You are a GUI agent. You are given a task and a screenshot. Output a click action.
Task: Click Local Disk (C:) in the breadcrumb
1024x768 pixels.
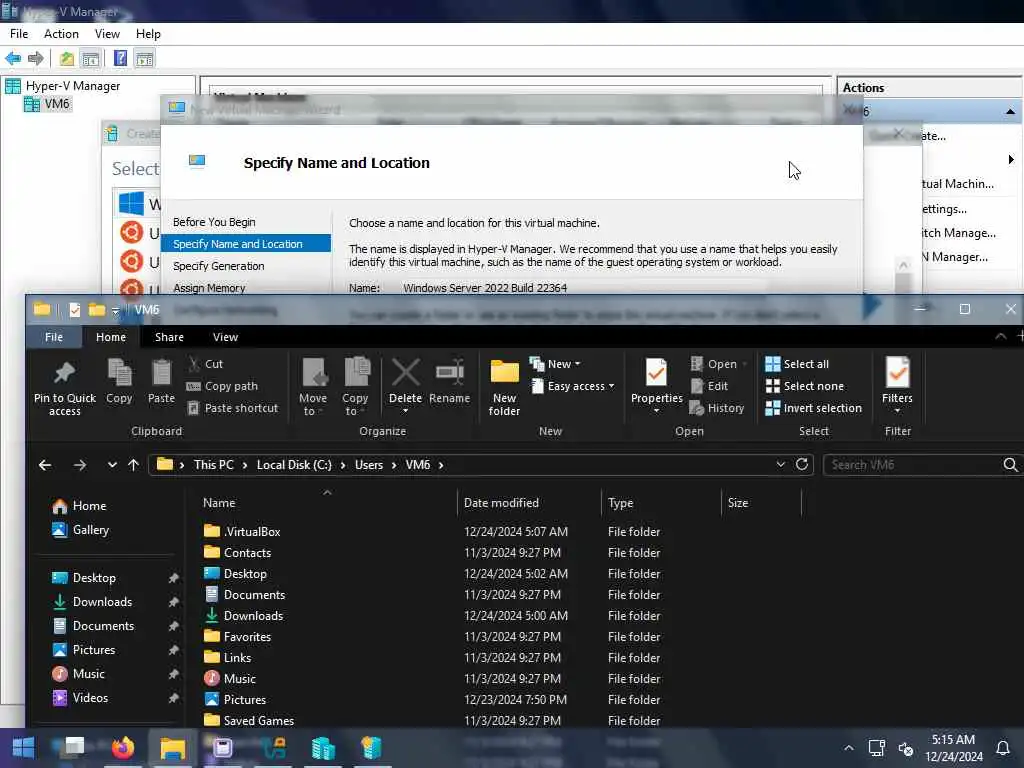click(x=294, y=465)
